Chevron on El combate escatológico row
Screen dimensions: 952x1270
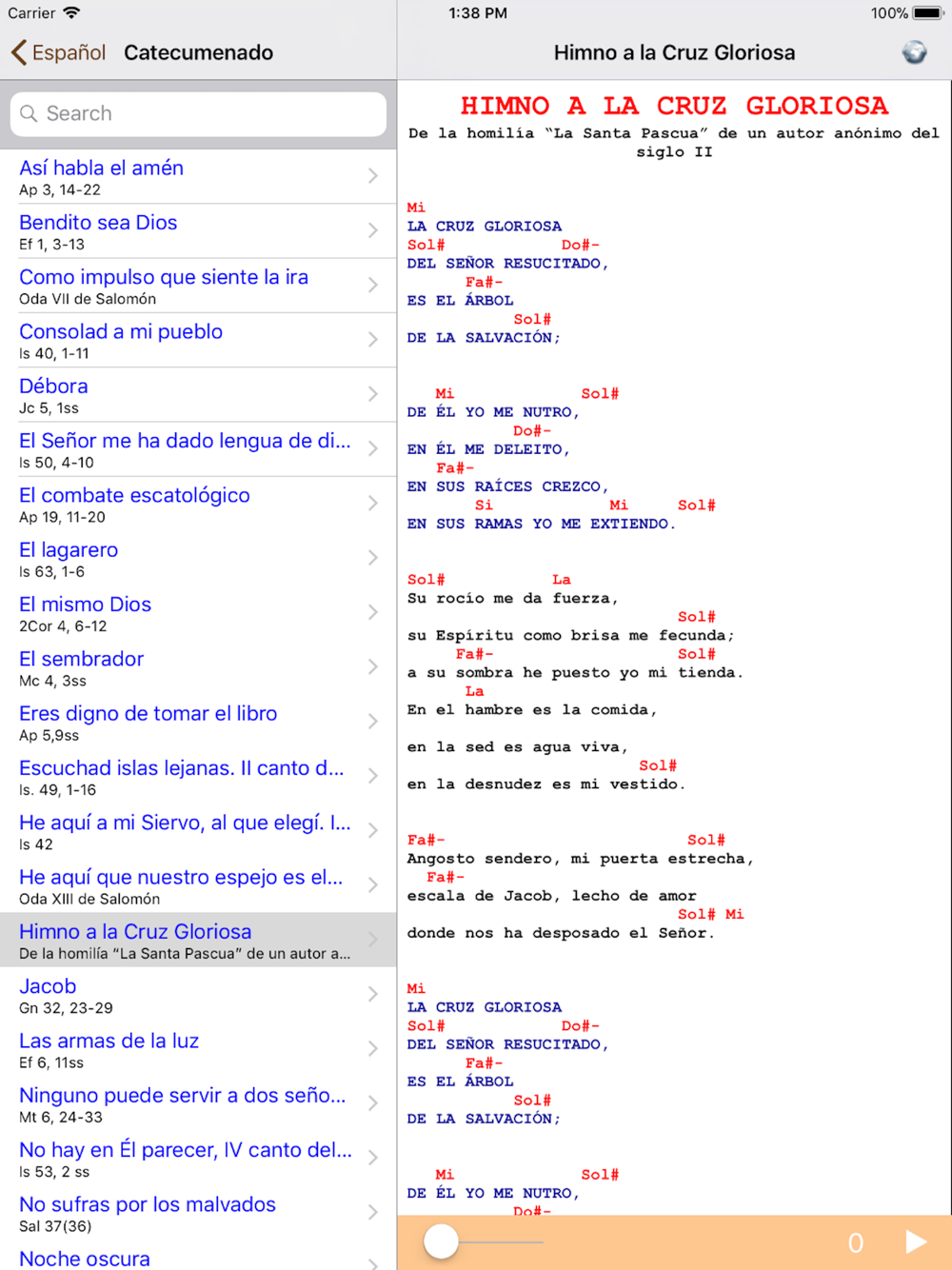point(373,504)
